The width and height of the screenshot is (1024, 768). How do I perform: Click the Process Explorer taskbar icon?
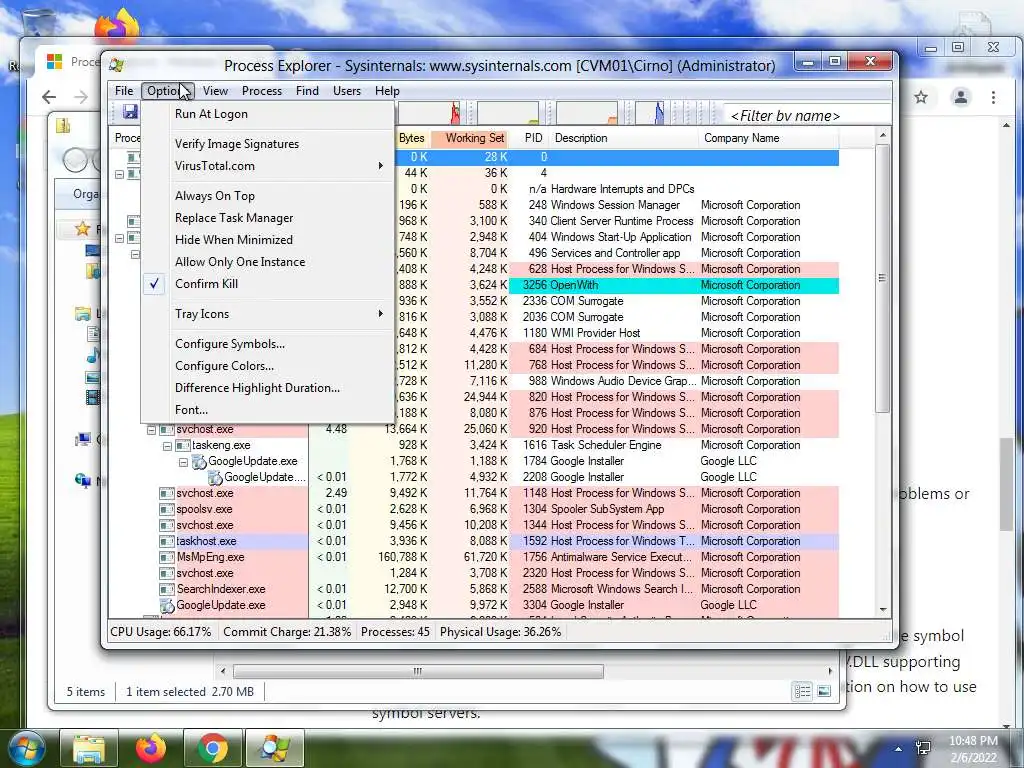(274, 748)
